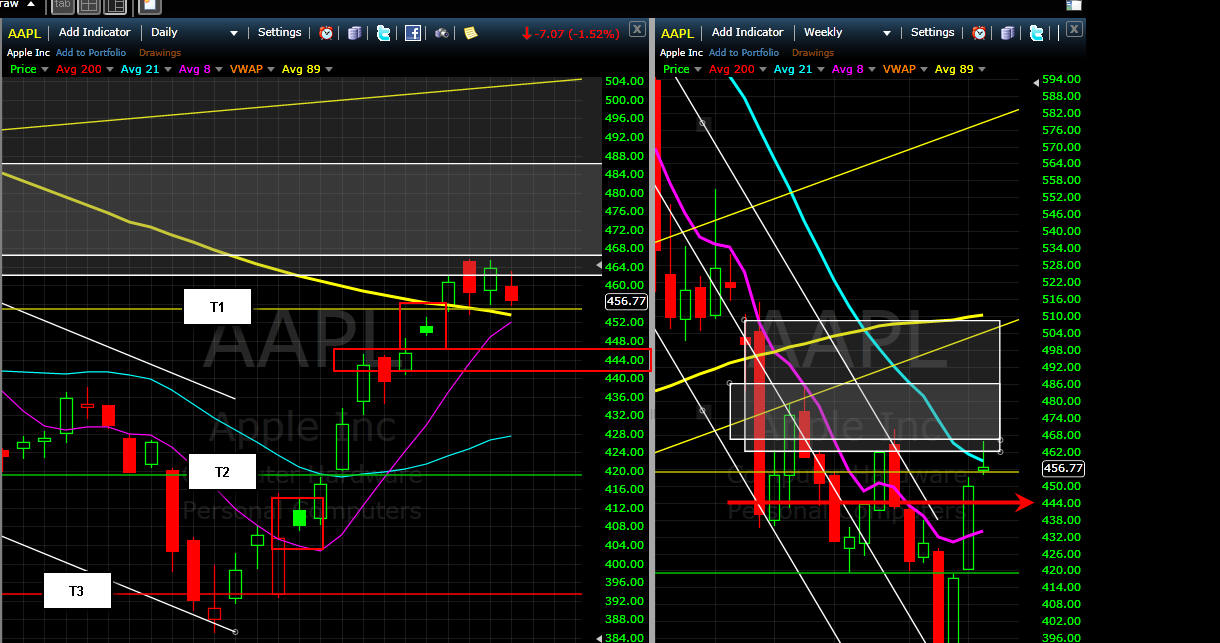Share Daily chart via Twitter icon
The image size is (1220, 643).
click(383, 33)
